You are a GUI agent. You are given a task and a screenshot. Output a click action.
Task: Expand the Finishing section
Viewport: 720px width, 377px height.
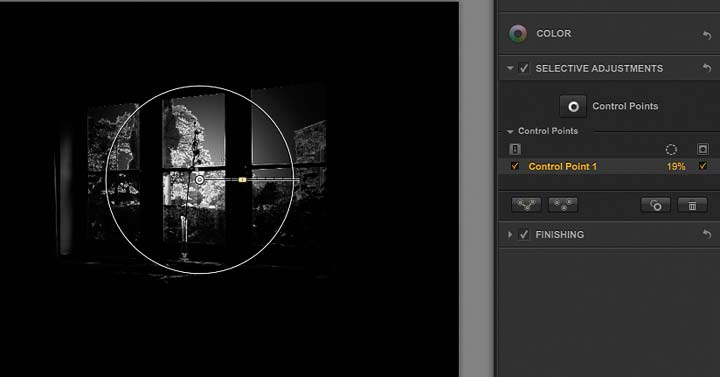510,235
